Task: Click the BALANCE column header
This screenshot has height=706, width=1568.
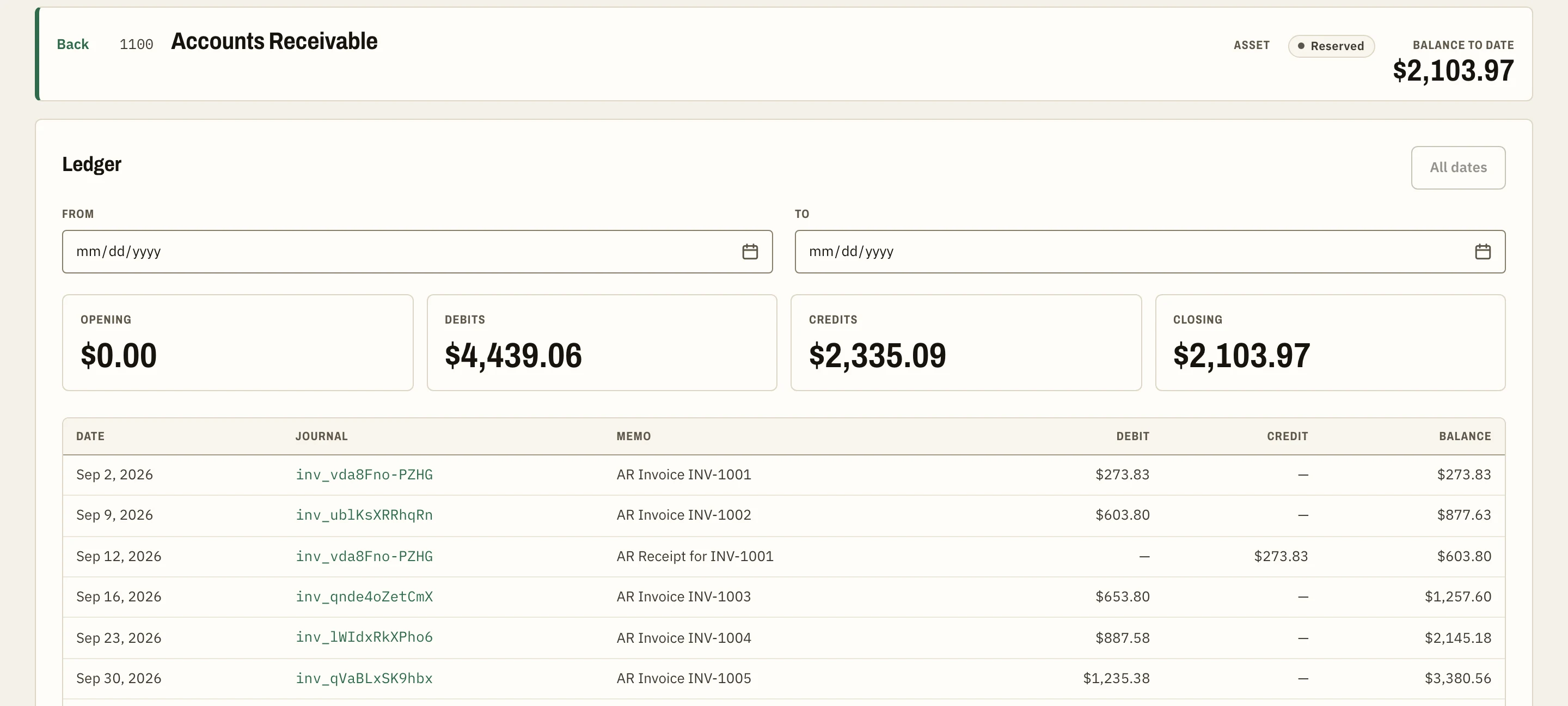Action: 1465,436
